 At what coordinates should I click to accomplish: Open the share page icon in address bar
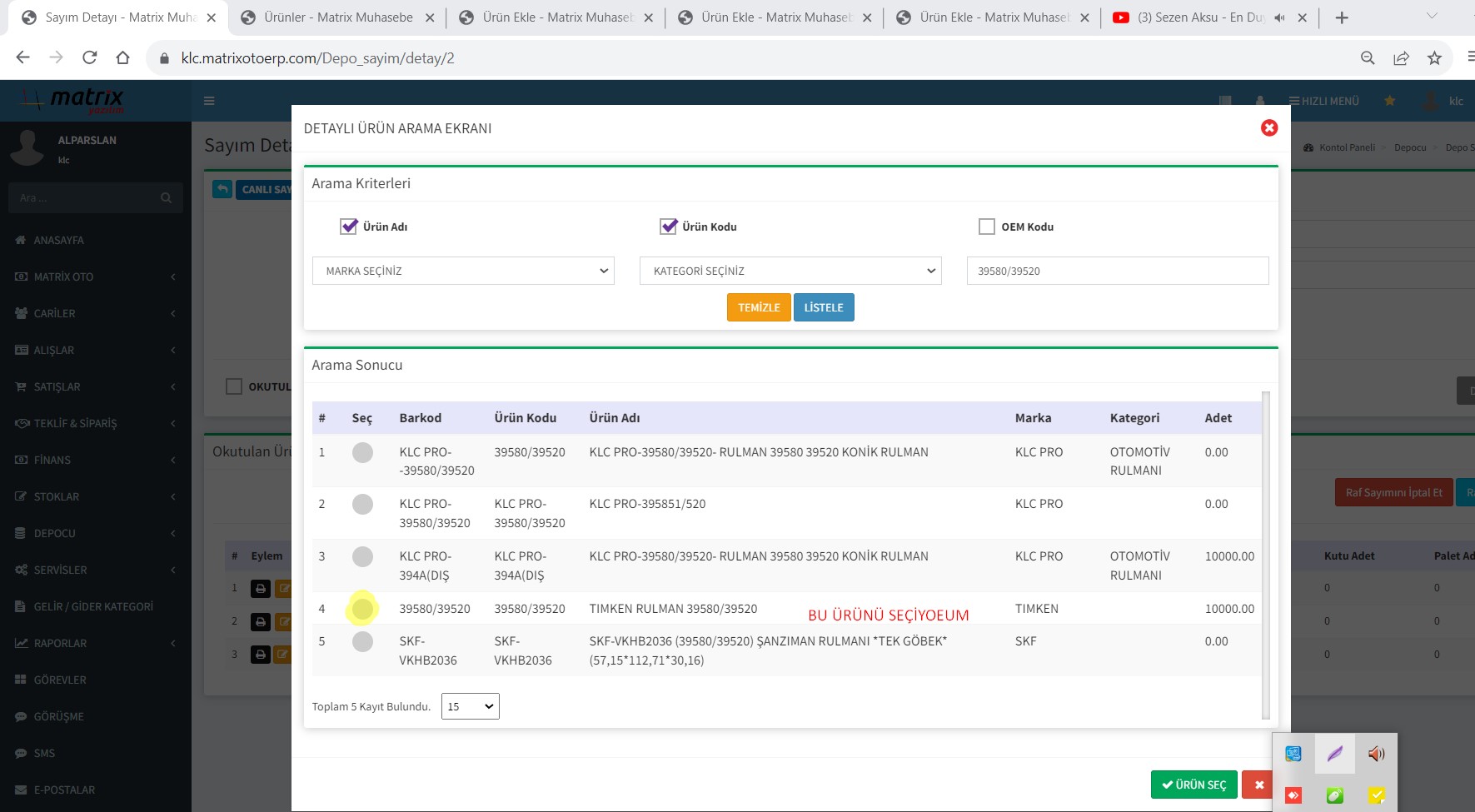click(1401, 57)
